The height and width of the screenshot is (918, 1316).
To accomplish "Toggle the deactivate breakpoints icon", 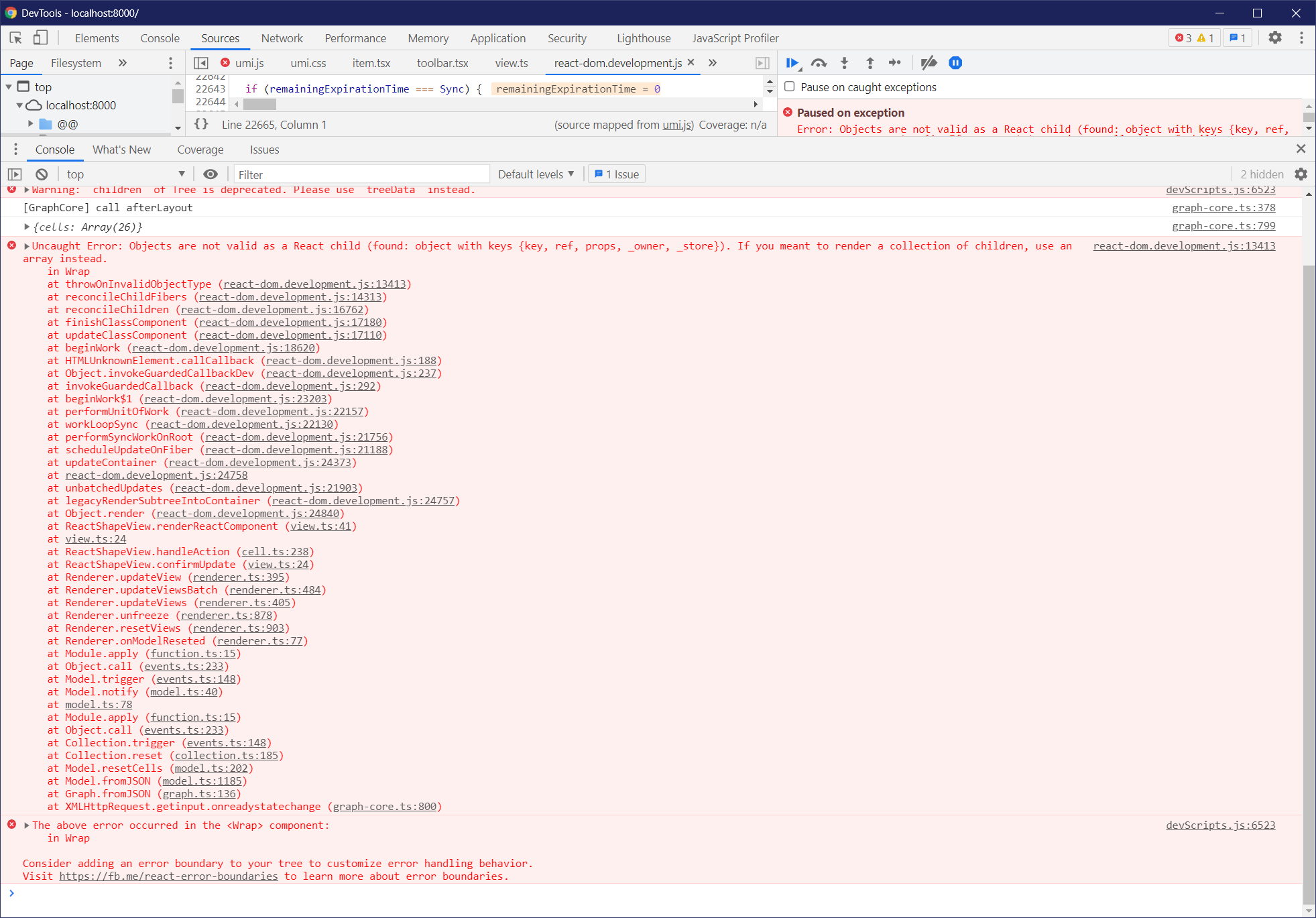I will pos(929,62).
